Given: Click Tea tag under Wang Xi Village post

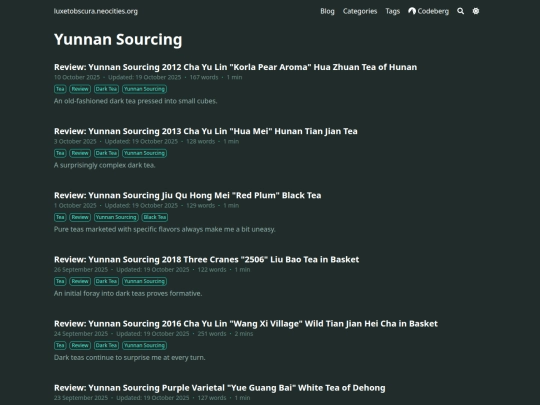Looking at the screenshot, I should [60, 345].
